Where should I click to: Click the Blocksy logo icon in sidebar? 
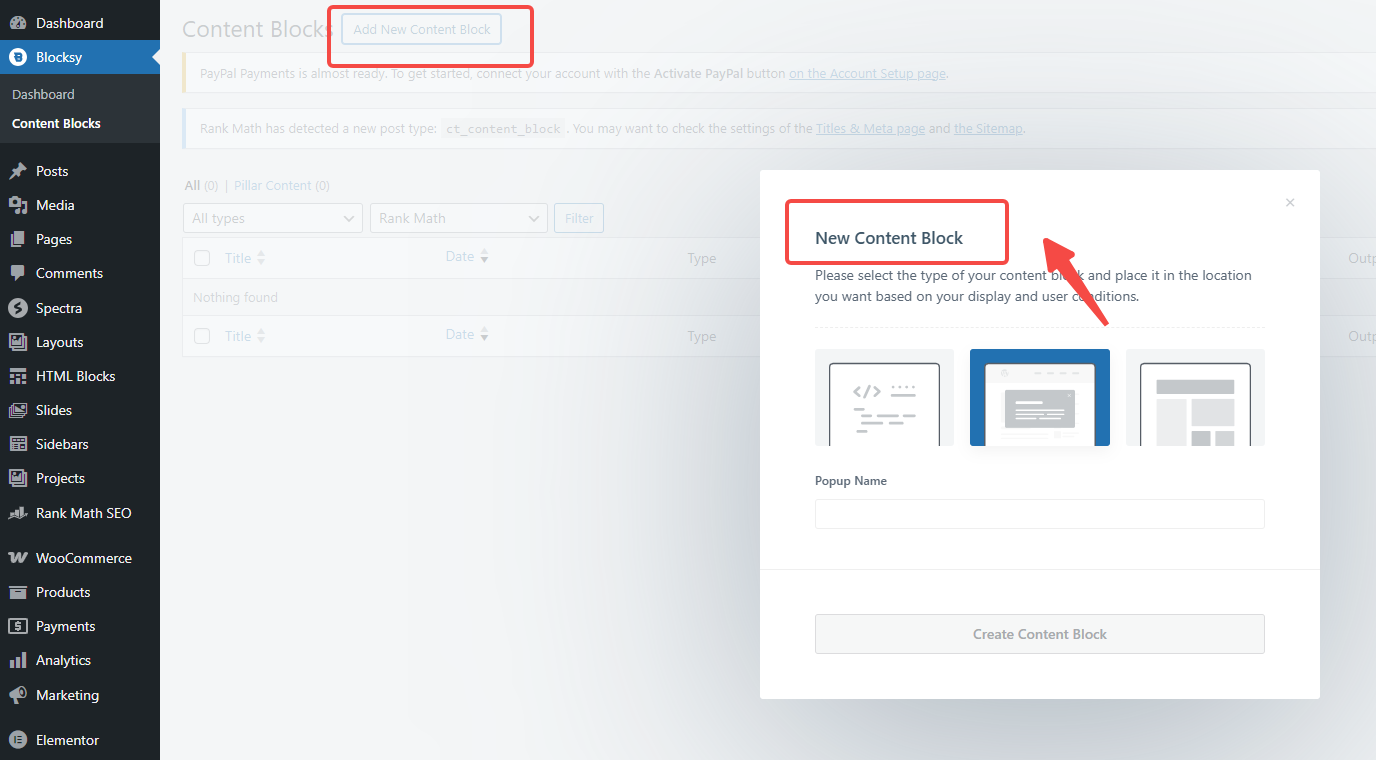[18, 57]
